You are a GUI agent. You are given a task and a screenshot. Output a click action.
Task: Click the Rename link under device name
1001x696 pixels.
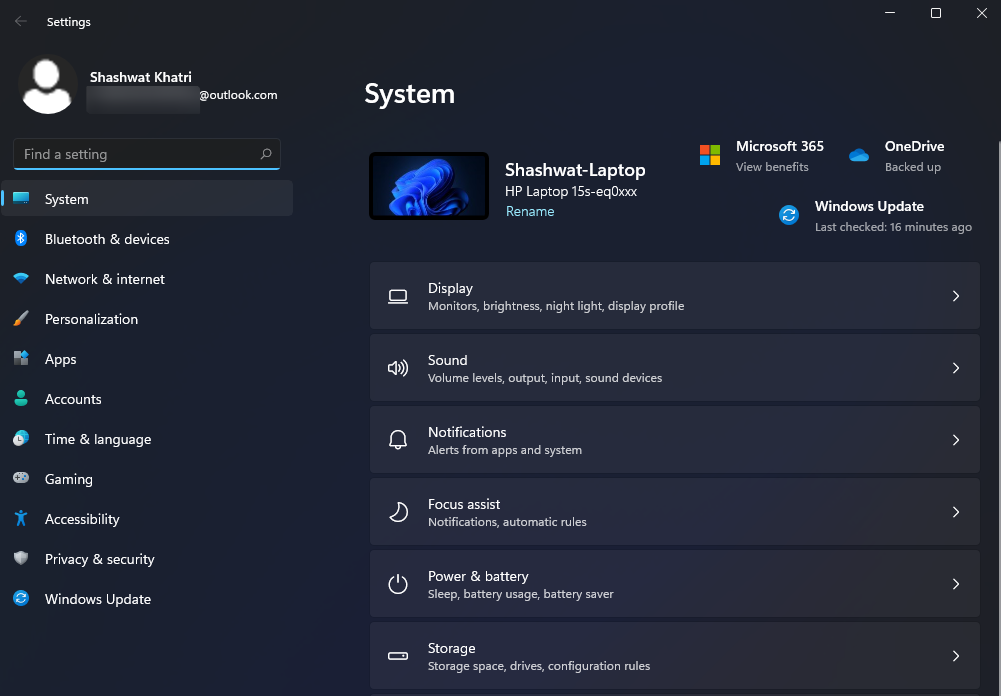530,211
